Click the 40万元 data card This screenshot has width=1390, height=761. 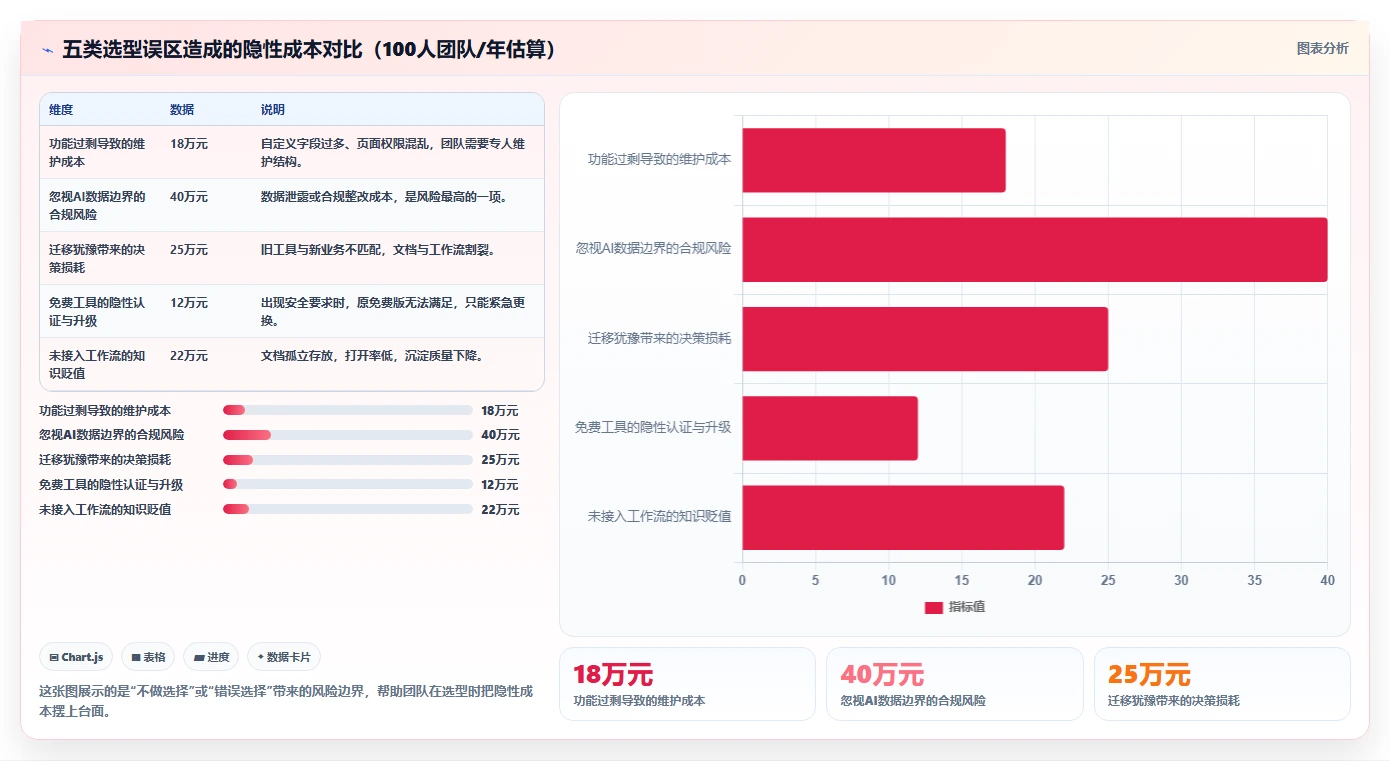click(954, 684)
